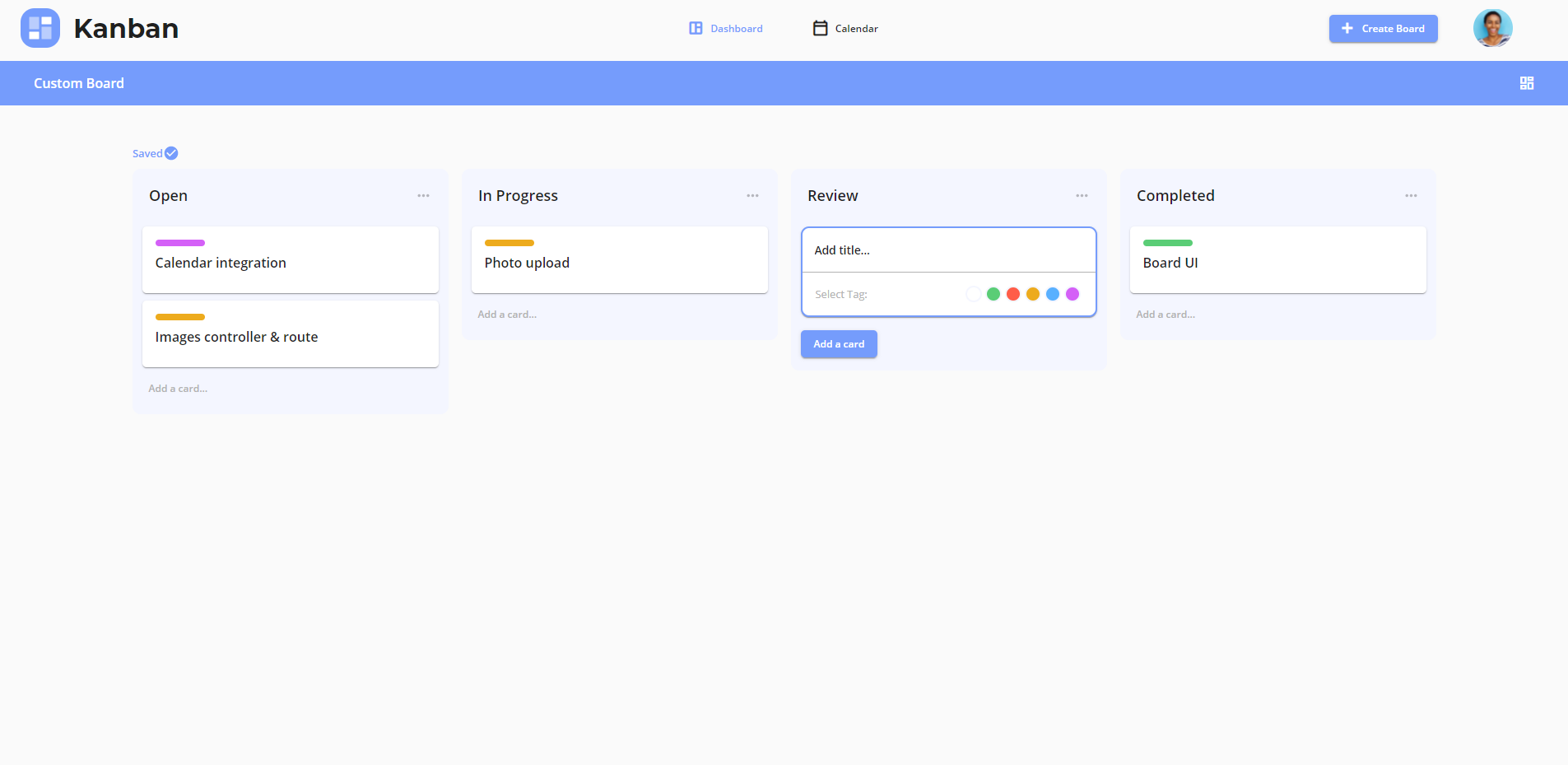
Task: Open the Completed column options menu
Action: tap(1411, 195)
